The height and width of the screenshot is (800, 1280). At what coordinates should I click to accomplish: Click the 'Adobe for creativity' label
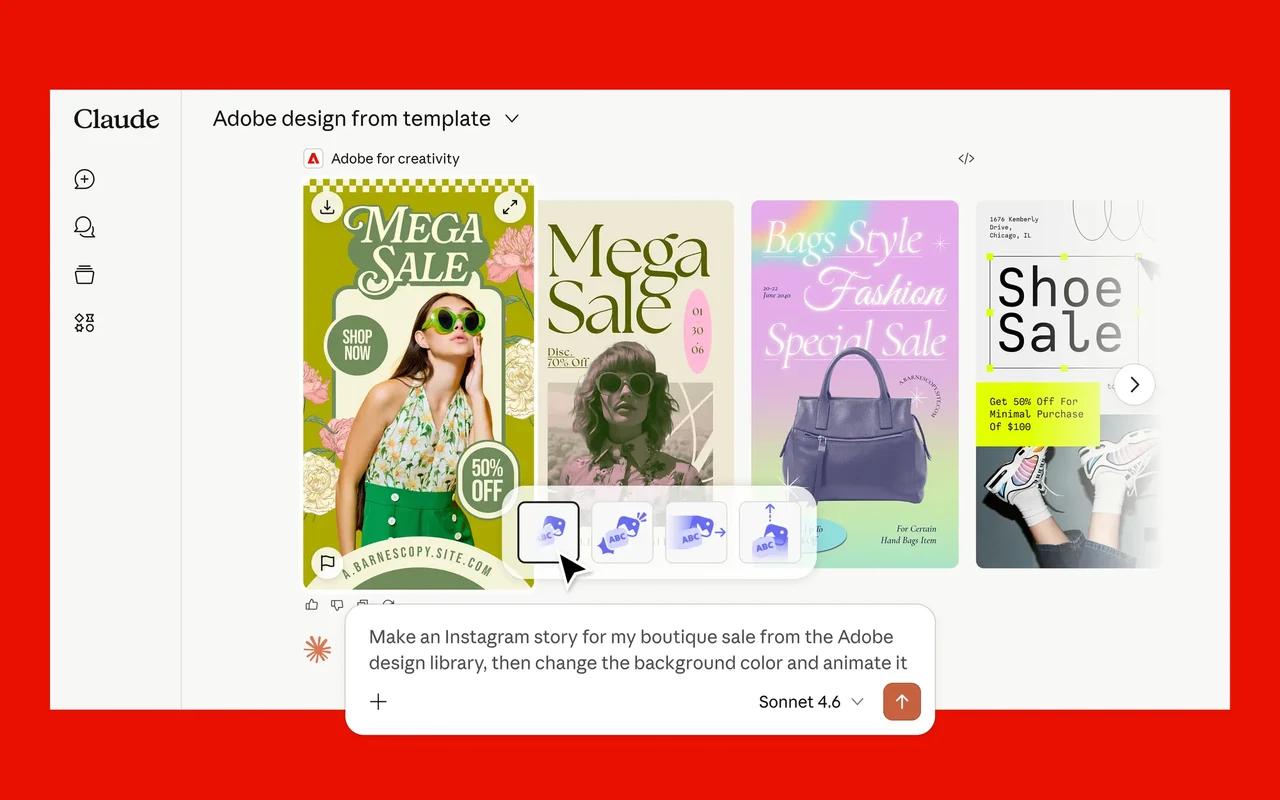click(395, 158)
